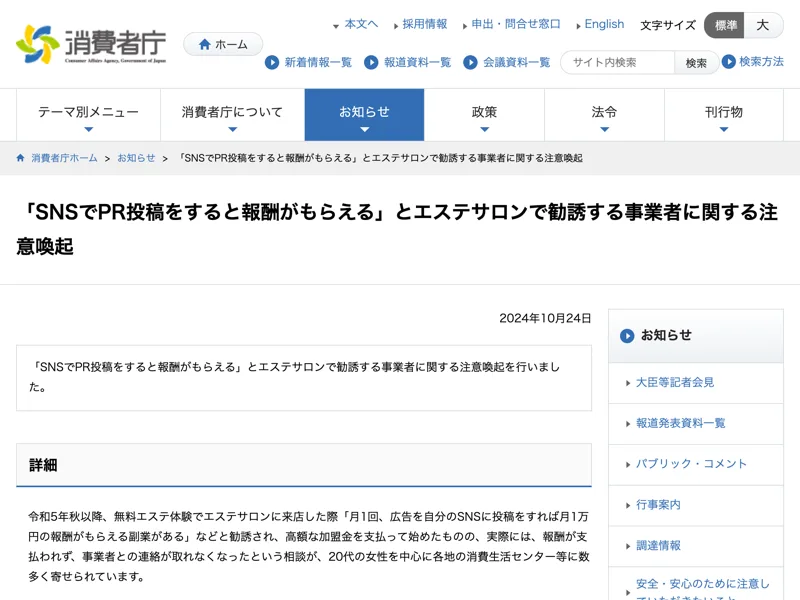Expand the 法令 navigation menu

[x=604, y=115]
